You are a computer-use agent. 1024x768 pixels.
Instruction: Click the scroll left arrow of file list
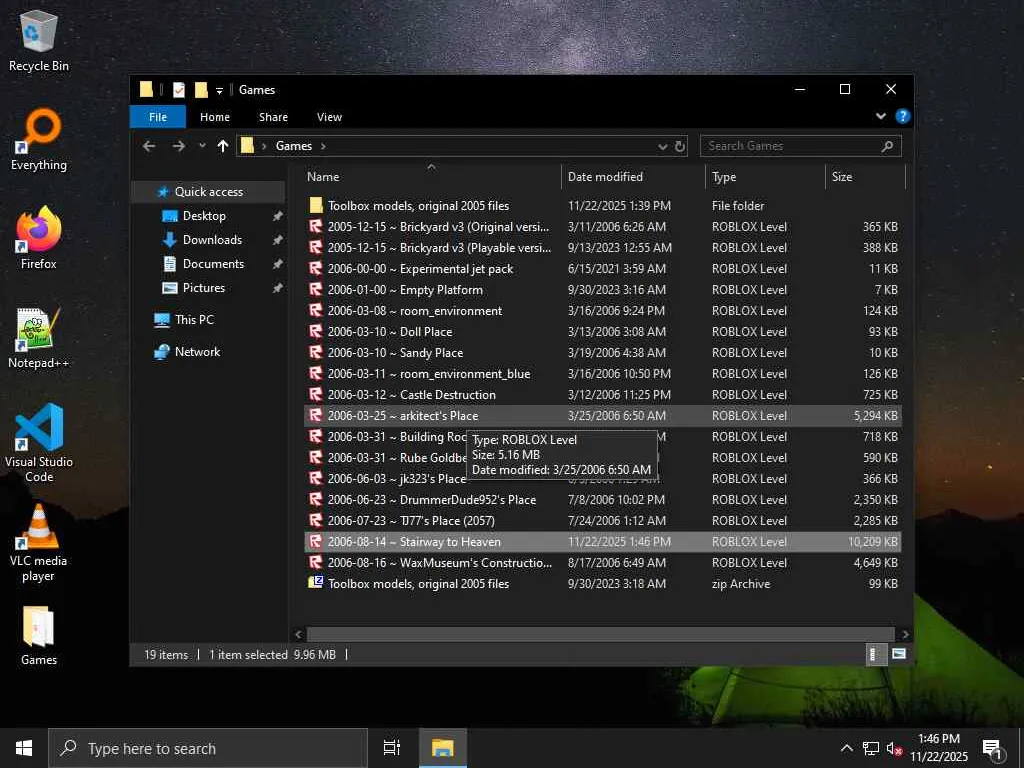(298, 634)
